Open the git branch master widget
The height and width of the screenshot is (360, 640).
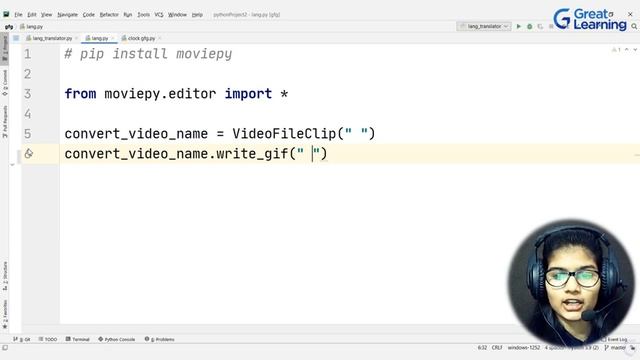point(615,348)
